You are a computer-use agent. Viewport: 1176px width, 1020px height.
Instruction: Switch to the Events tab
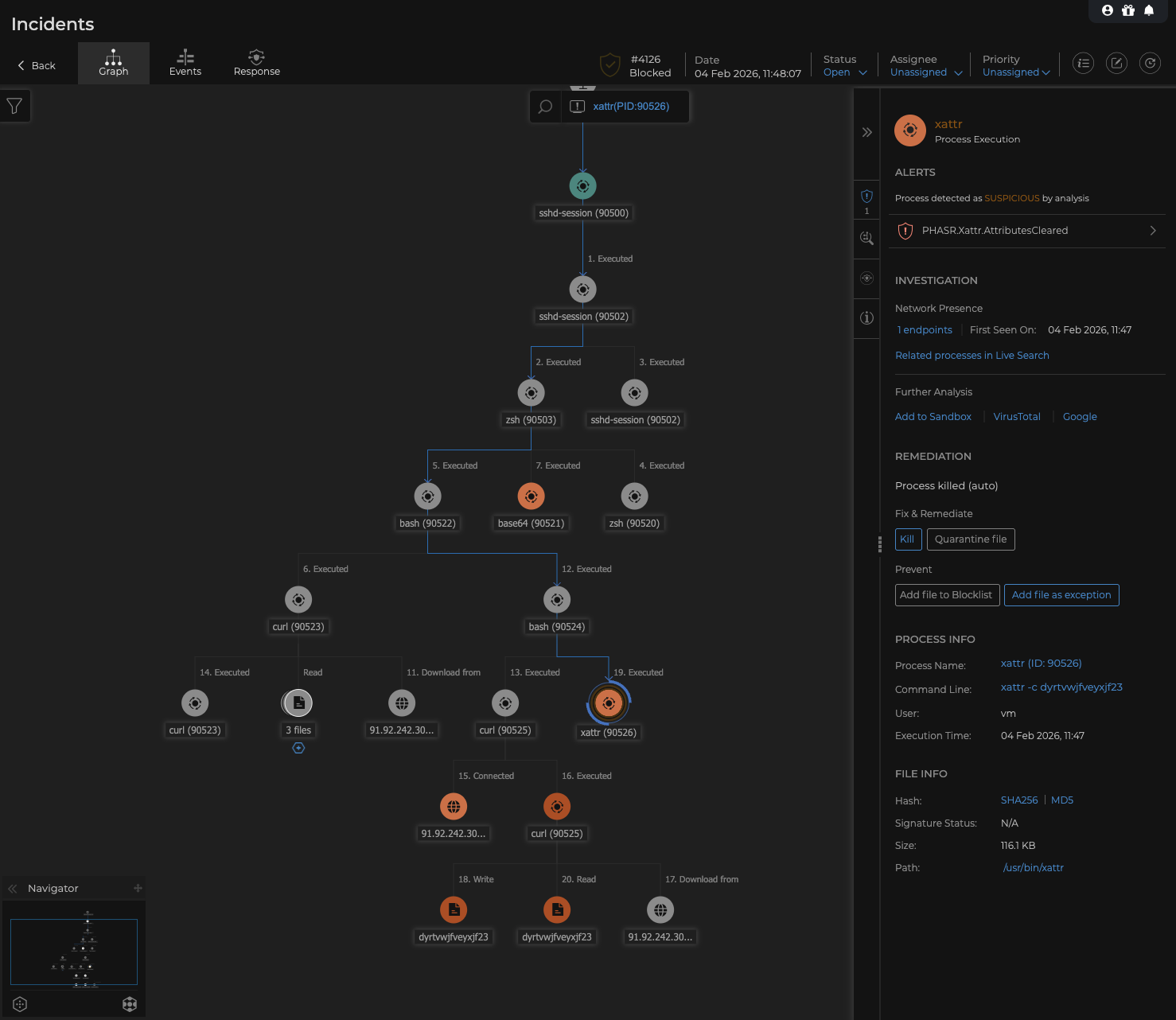(x=185, y=63)
